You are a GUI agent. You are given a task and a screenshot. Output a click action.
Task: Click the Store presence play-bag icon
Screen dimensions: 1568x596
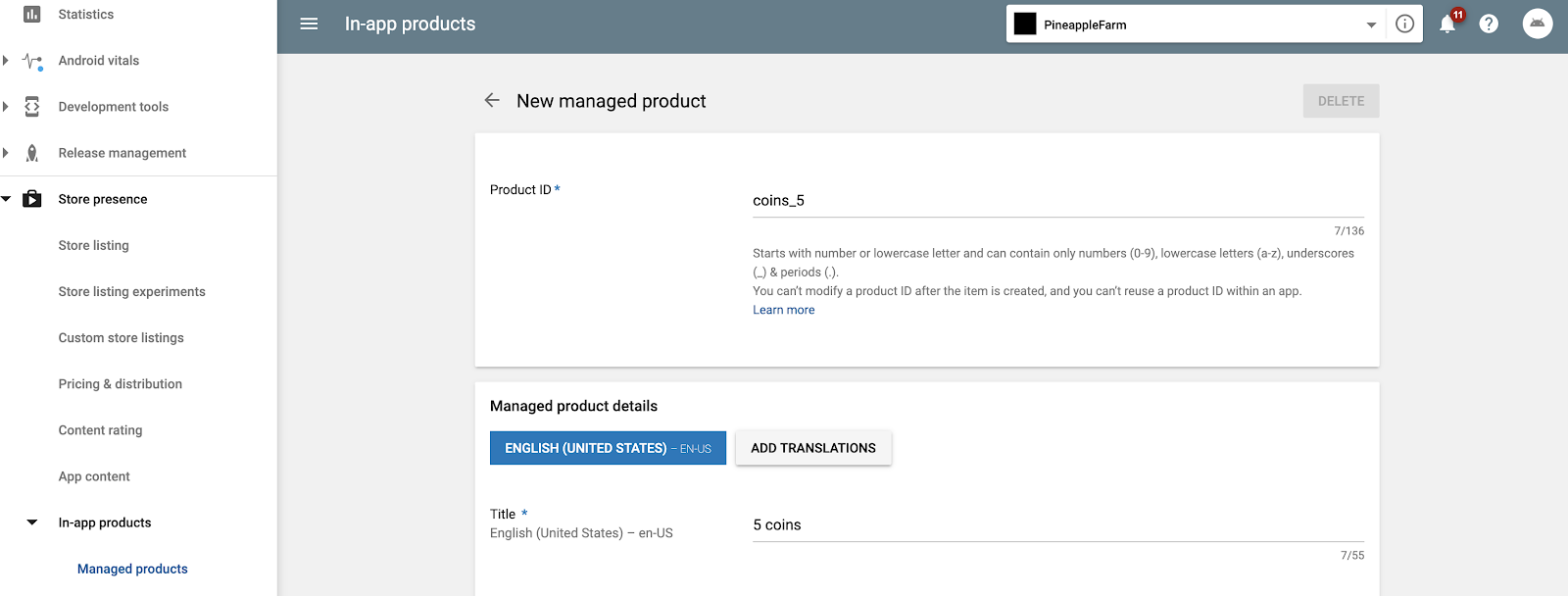[32, 199]
